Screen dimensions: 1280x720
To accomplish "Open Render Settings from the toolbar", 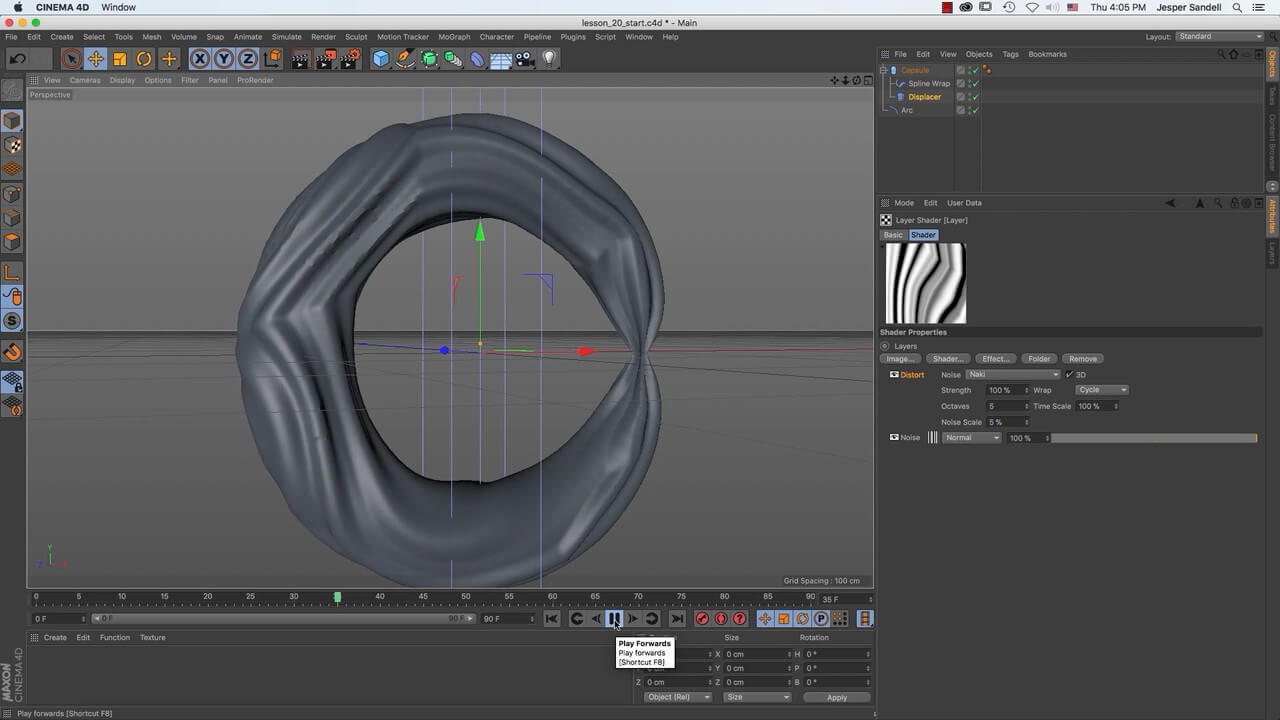I will coord(348,58).
